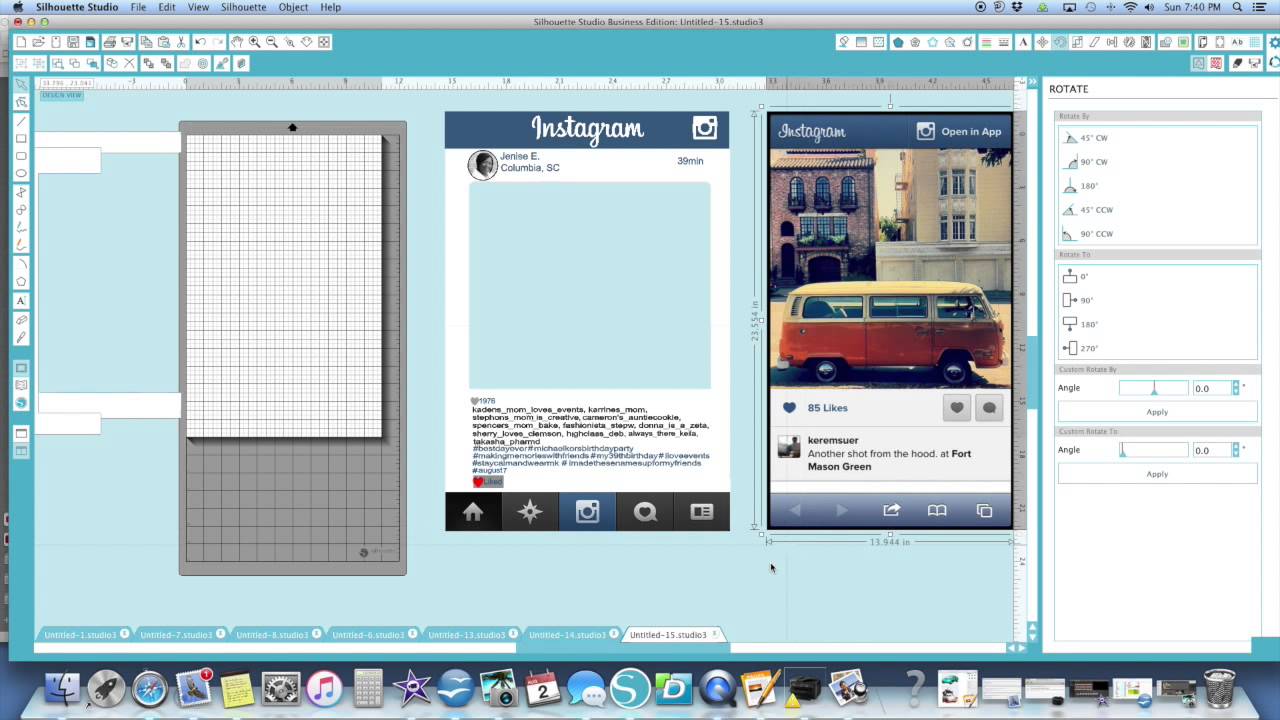The image size is (1280, 720).
Task: Rotate 90° CW option
Action: 1086,162
